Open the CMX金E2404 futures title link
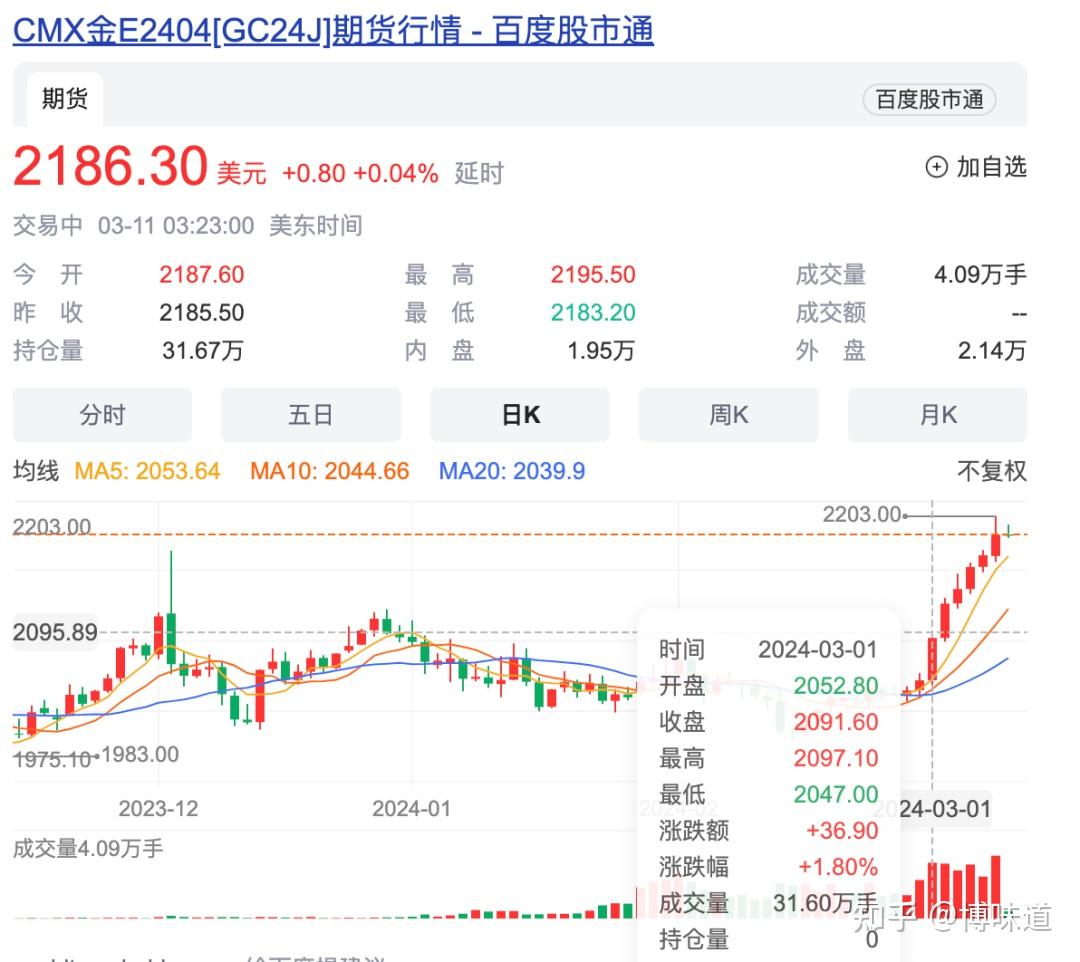Viewport: 1080px width, 962px height. tap(333, 30)
